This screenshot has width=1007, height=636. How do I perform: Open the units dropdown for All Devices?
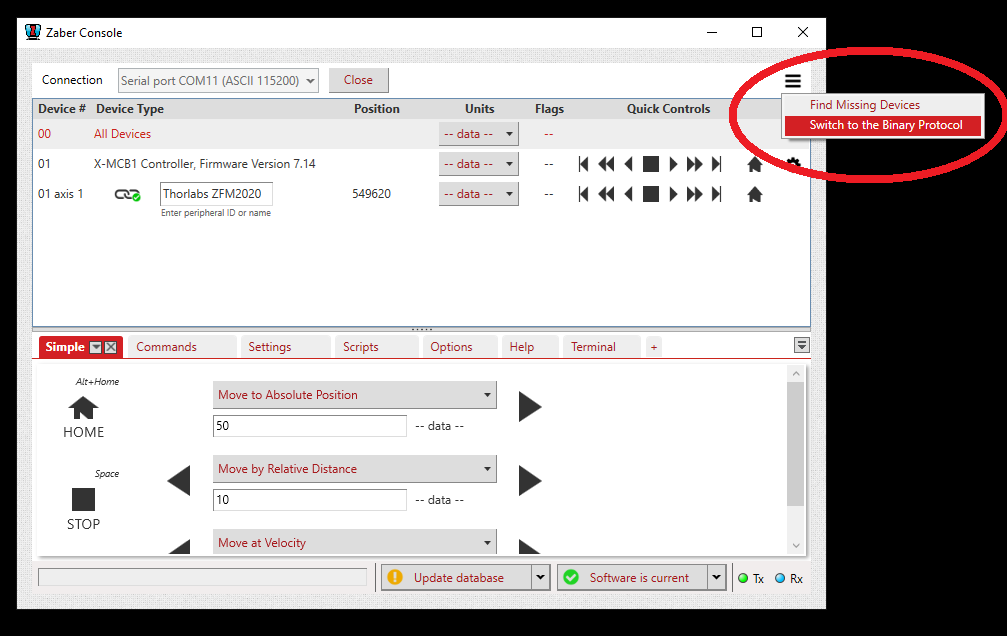(509, 134)
